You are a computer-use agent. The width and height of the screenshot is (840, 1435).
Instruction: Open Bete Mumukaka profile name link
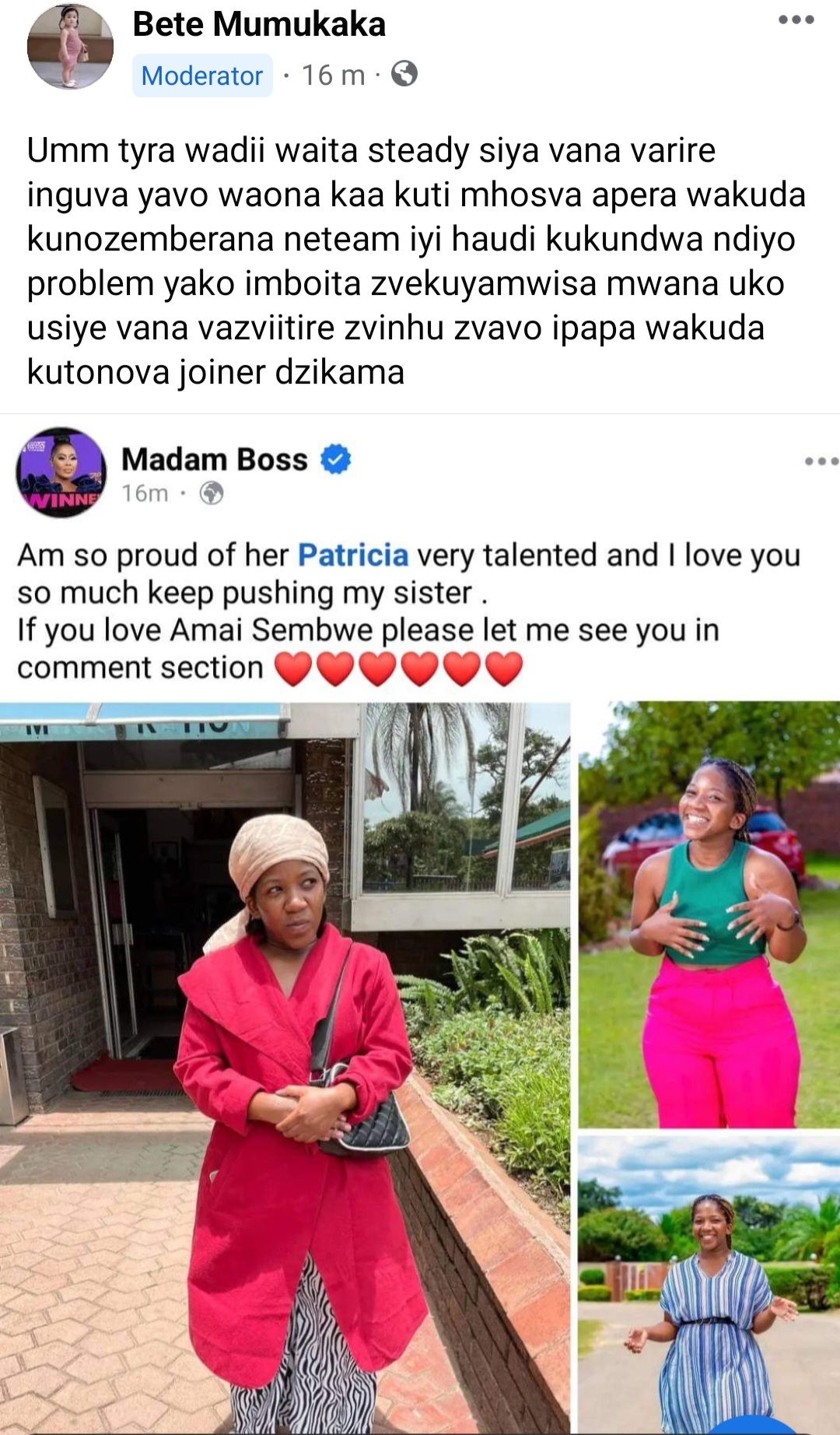259,24
